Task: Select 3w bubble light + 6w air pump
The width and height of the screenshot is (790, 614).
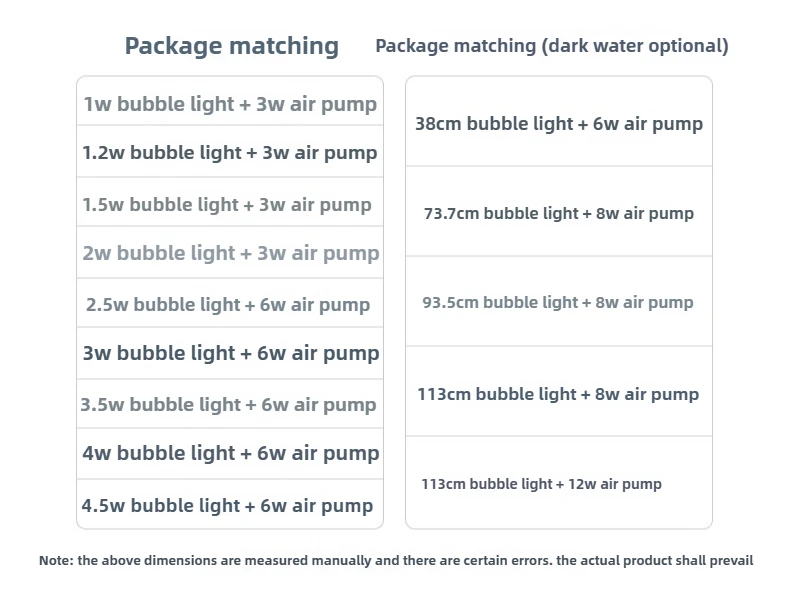Action: [230, 353]
